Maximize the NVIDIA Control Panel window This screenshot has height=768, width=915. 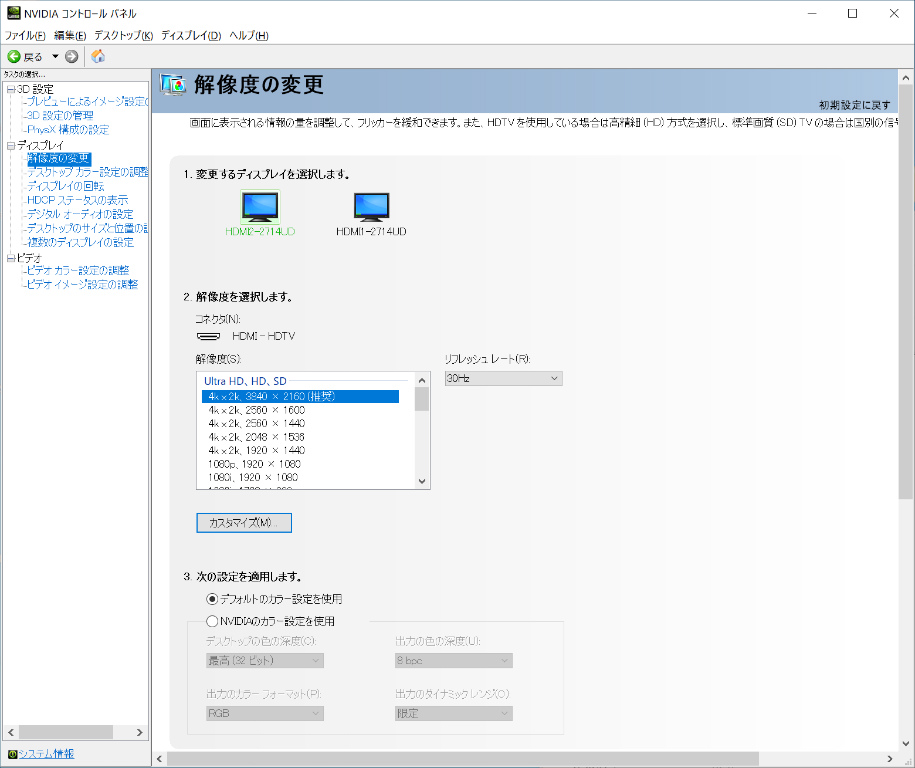click(x=853, y=13)
